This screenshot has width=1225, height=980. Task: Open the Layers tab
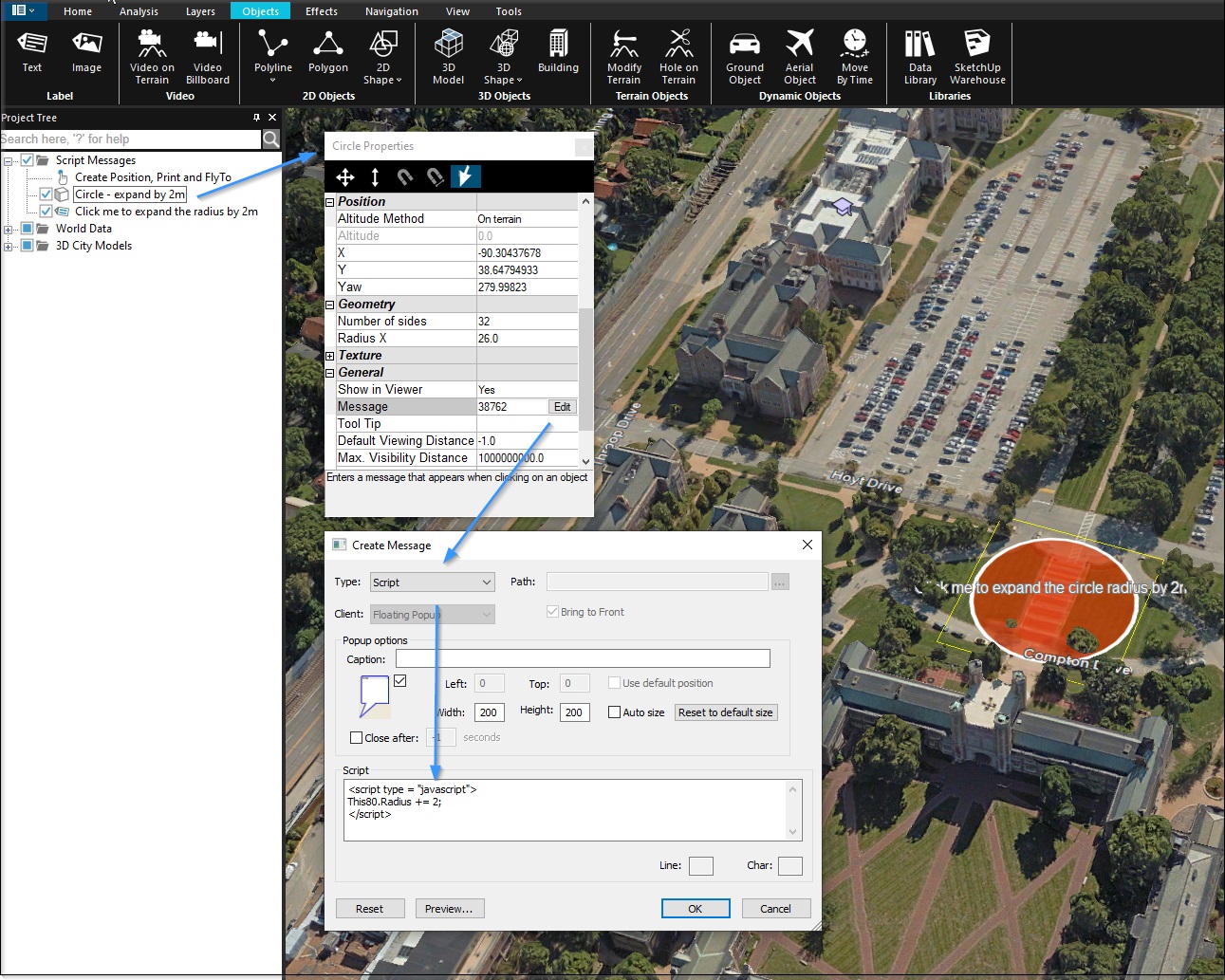[200, 11]
